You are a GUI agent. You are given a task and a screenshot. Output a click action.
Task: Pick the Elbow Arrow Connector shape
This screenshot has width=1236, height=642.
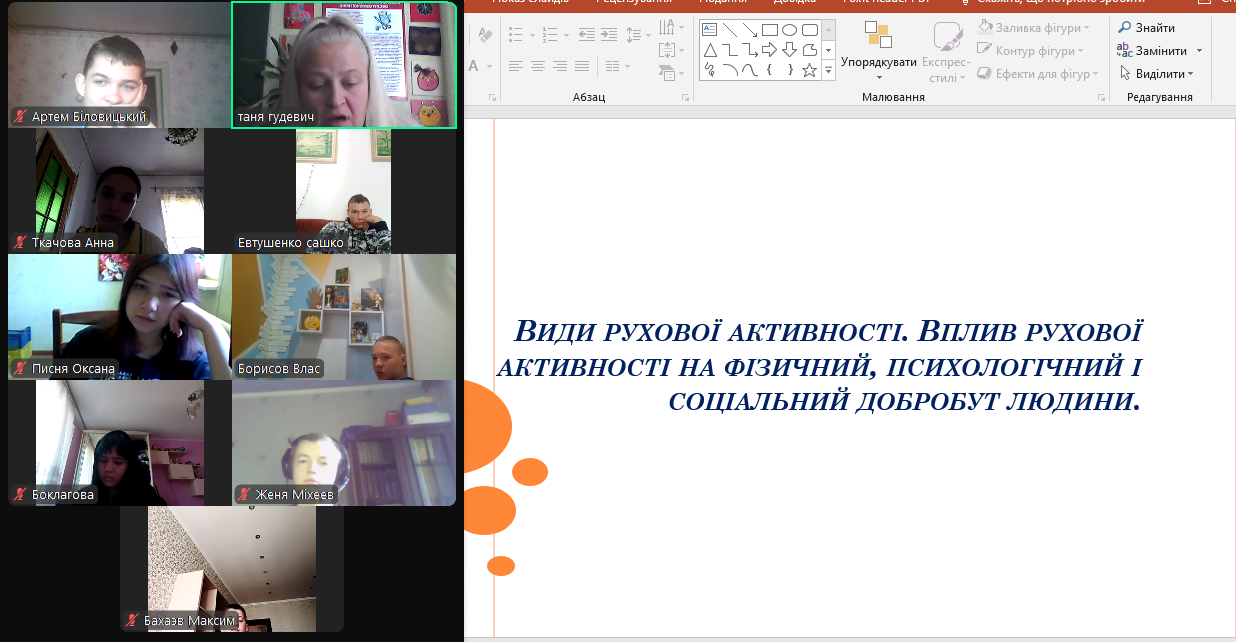point(750,49)
